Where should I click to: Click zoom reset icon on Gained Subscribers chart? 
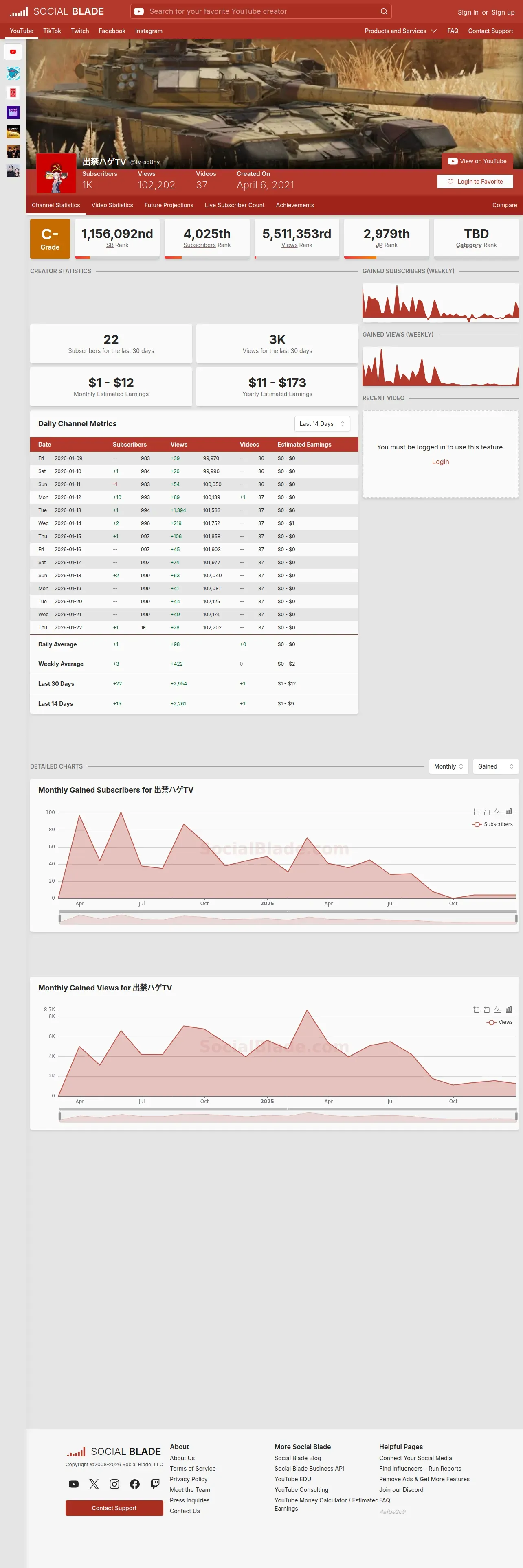pyautogui.click(x=486, y=812)
